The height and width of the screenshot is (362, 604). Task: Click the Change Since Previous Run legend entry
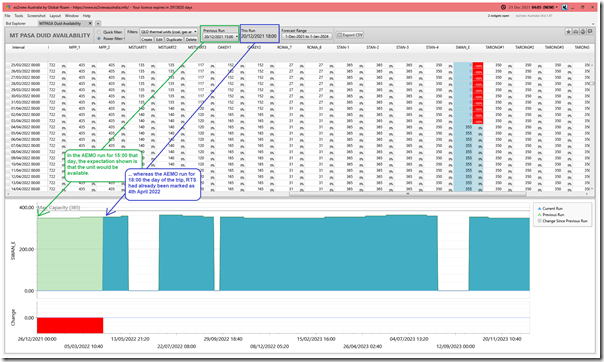click(x=562, y=221)
